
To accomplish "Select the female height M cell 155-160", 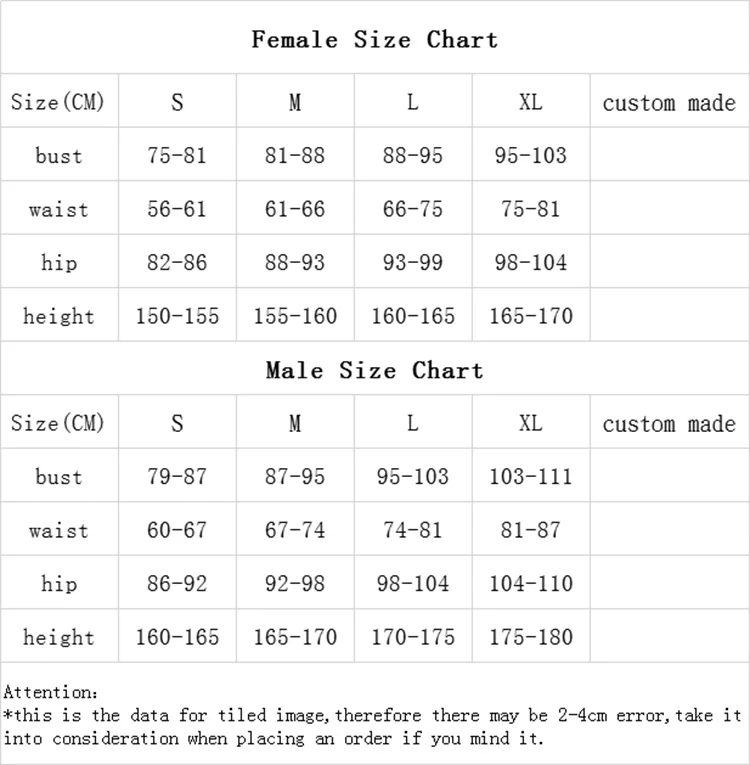I will pyautogui.click(x=295, y=317).
